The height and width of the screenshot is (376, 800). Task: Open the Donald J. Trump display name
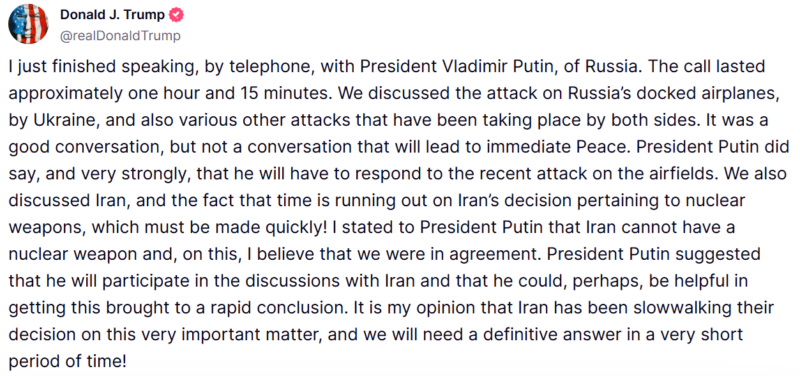click(x=112, y=15)
